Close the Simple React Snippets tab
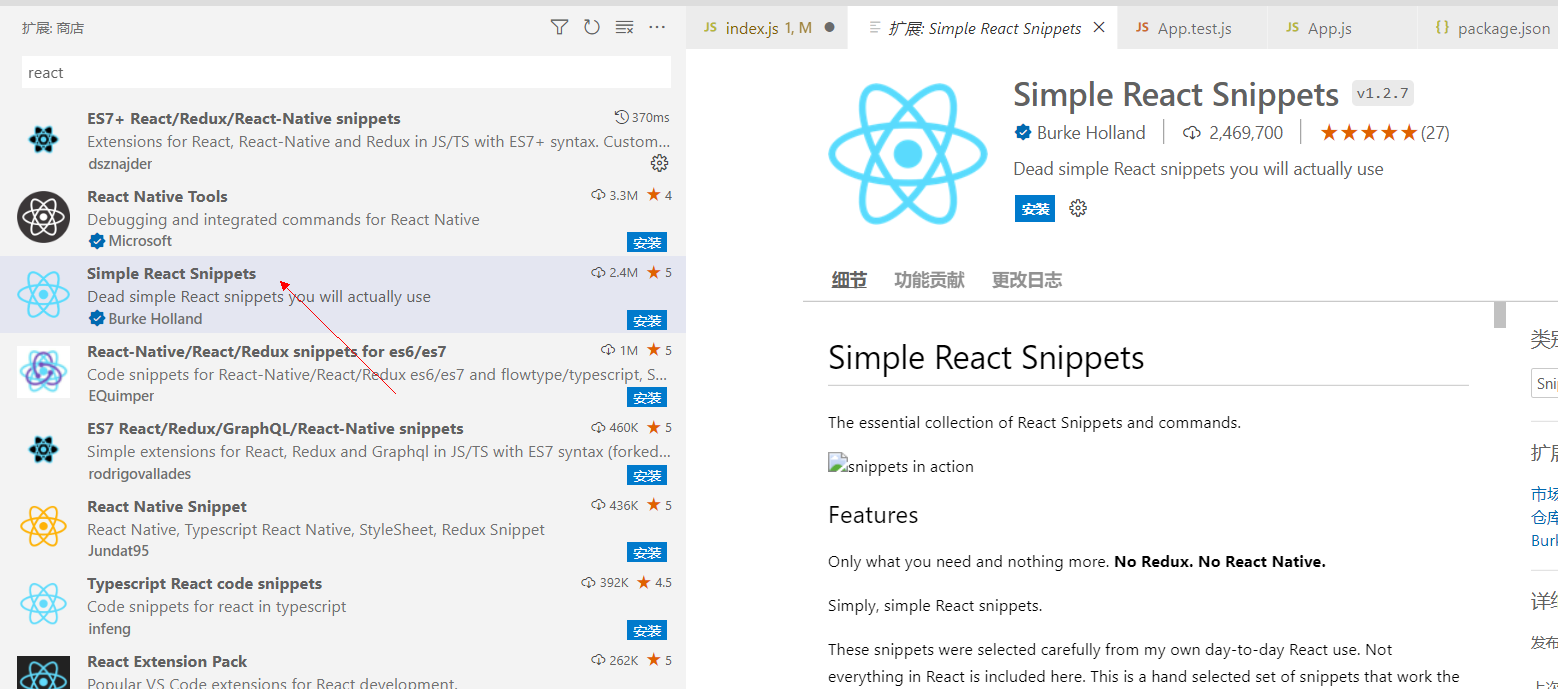Viewport: 1558px width, 689px height. click(1099, 28)
